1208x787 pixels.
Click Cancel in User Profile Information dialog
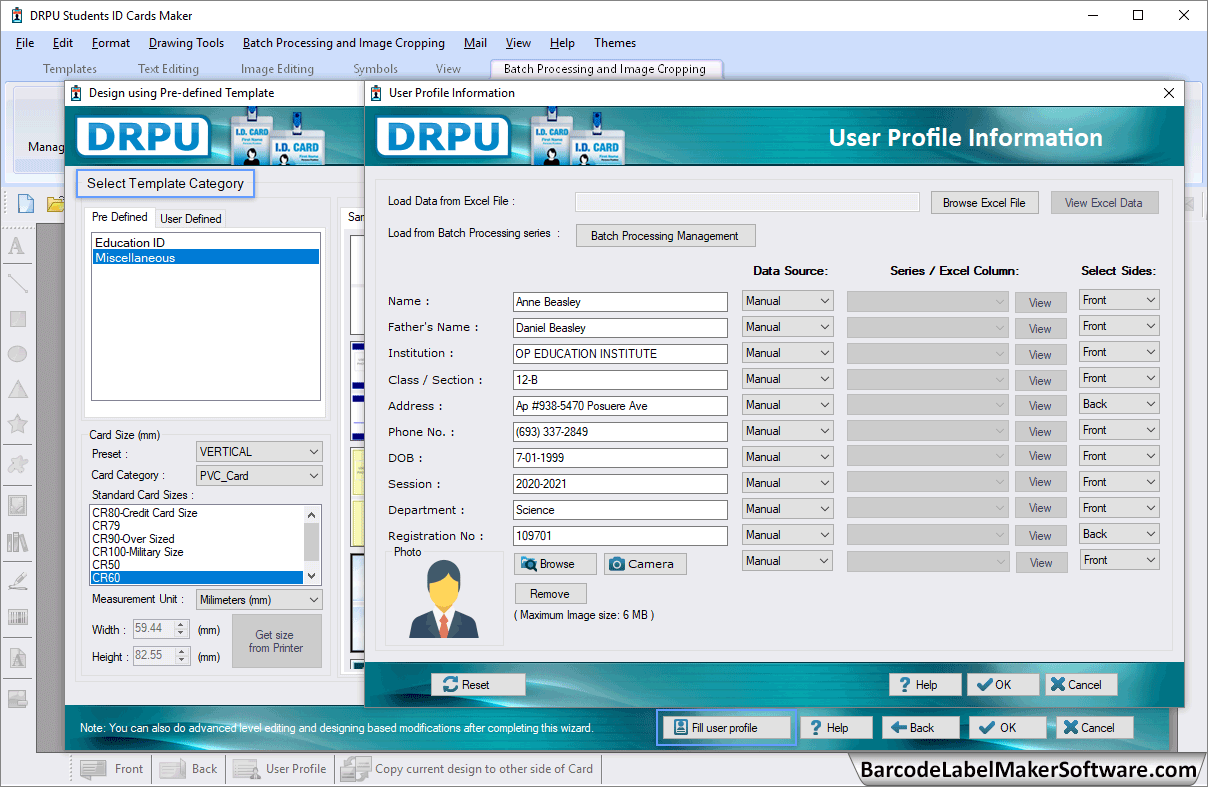tap(1081, 685)
